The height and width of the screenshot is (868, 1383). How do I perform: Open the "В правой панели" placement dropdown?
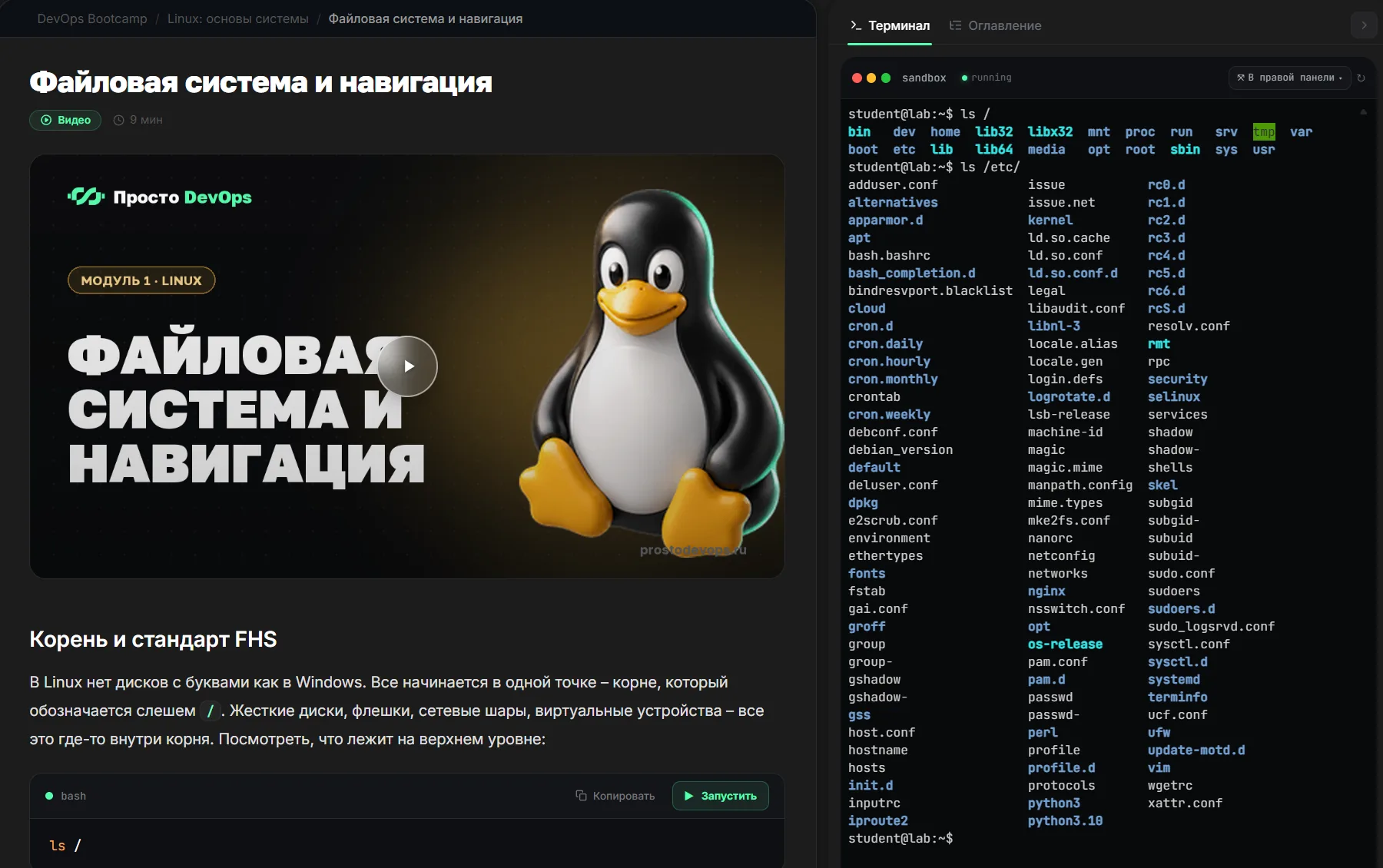[x=1290, y=78]
